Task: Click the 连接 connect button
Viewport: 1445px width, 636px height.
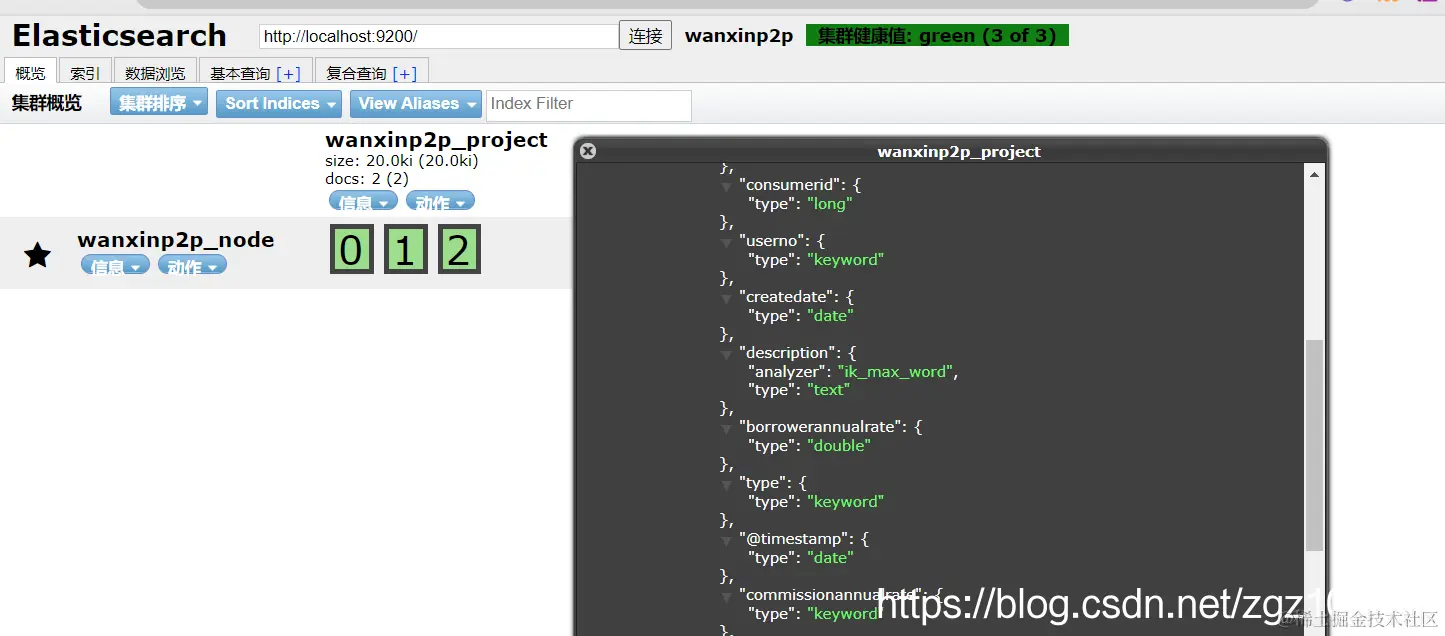Action: coord(645,36)
